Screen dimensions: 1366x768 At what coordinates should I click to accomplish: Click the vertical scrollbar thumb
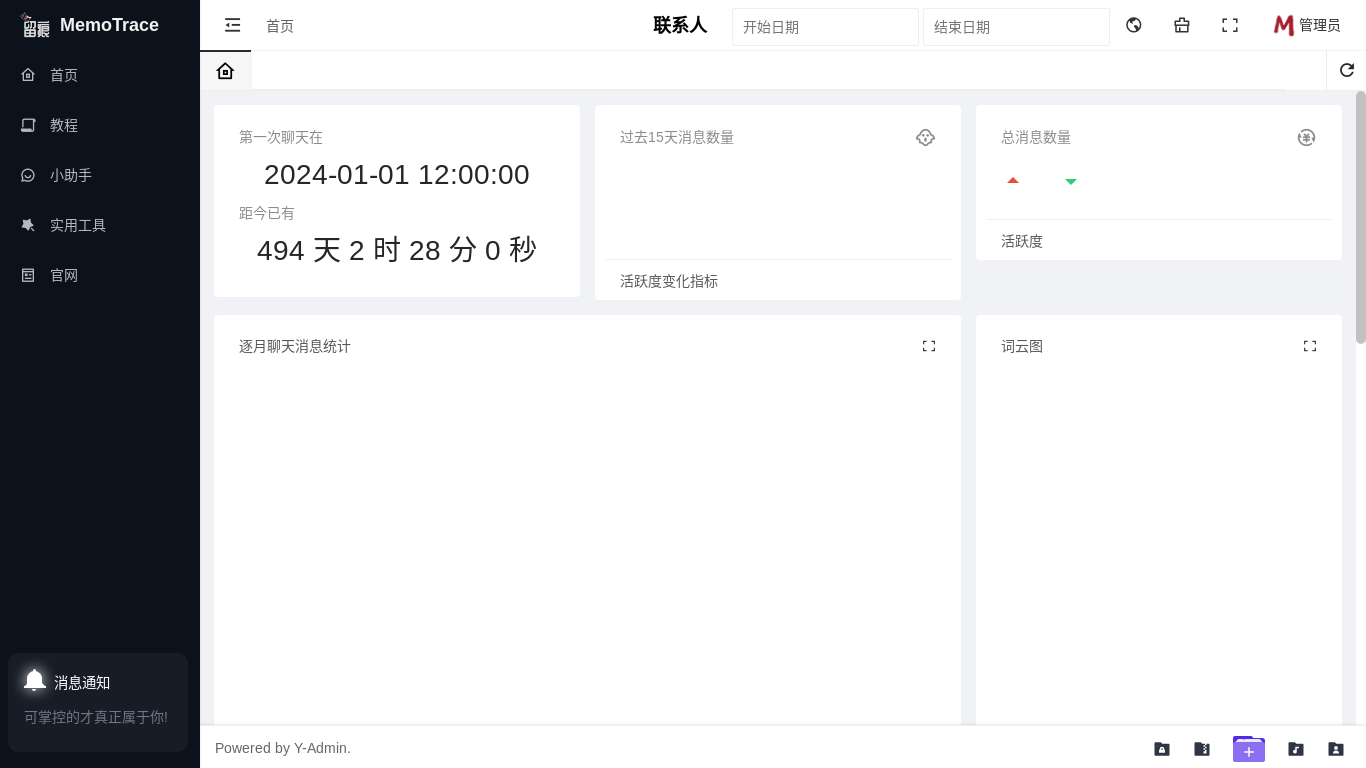pyautogui.click(x=1361, y=217)
